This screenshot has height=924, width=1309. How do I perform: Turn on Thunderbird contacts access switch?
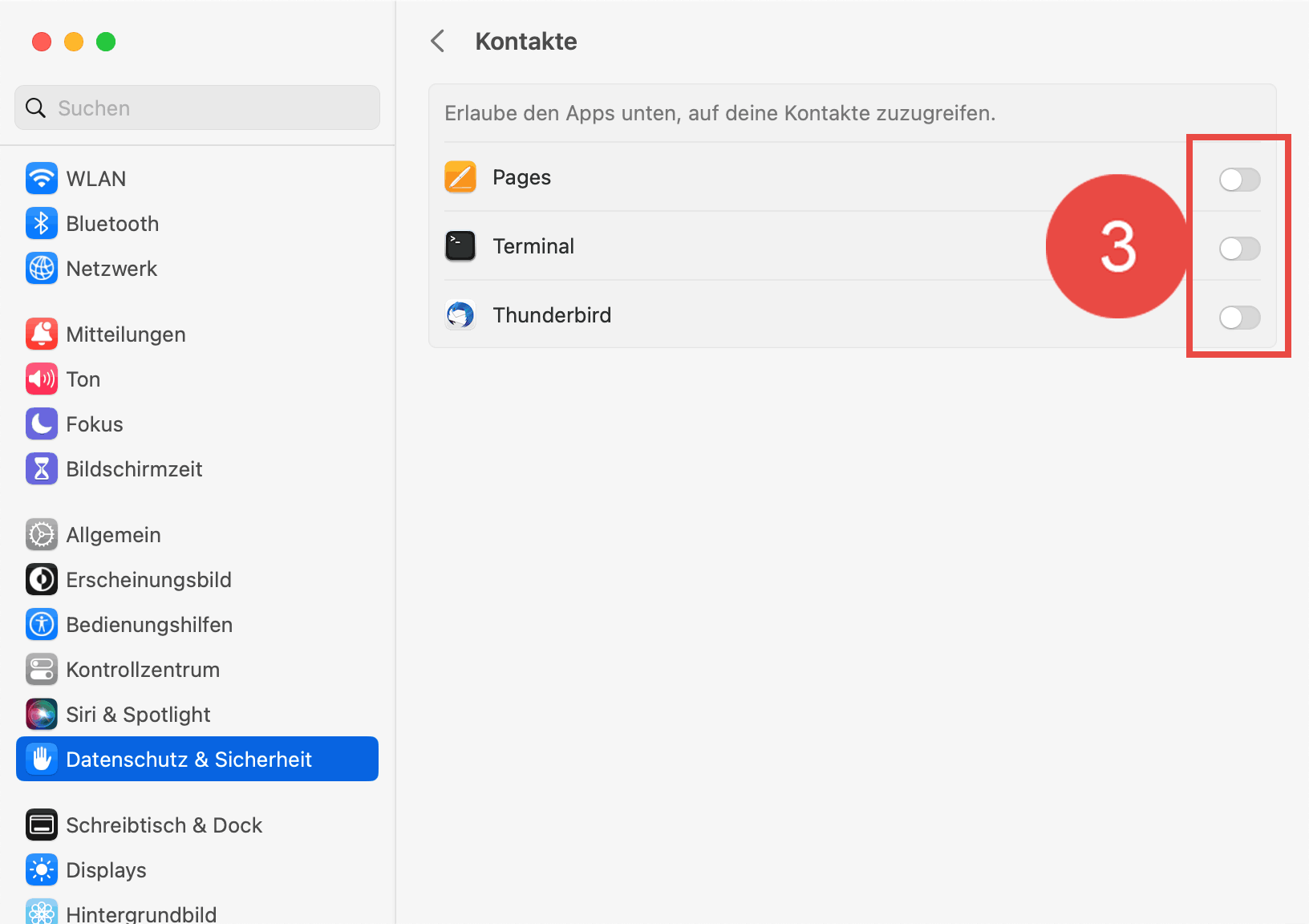1239,318
